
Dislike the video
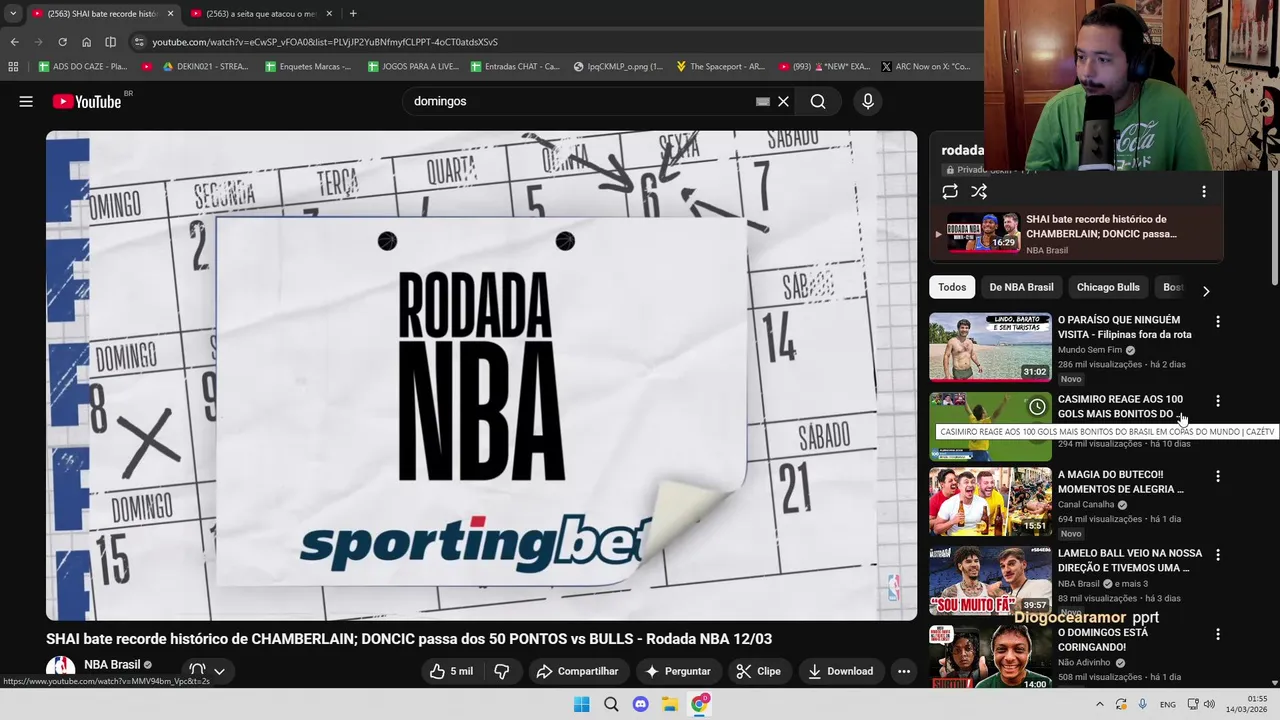502,671
